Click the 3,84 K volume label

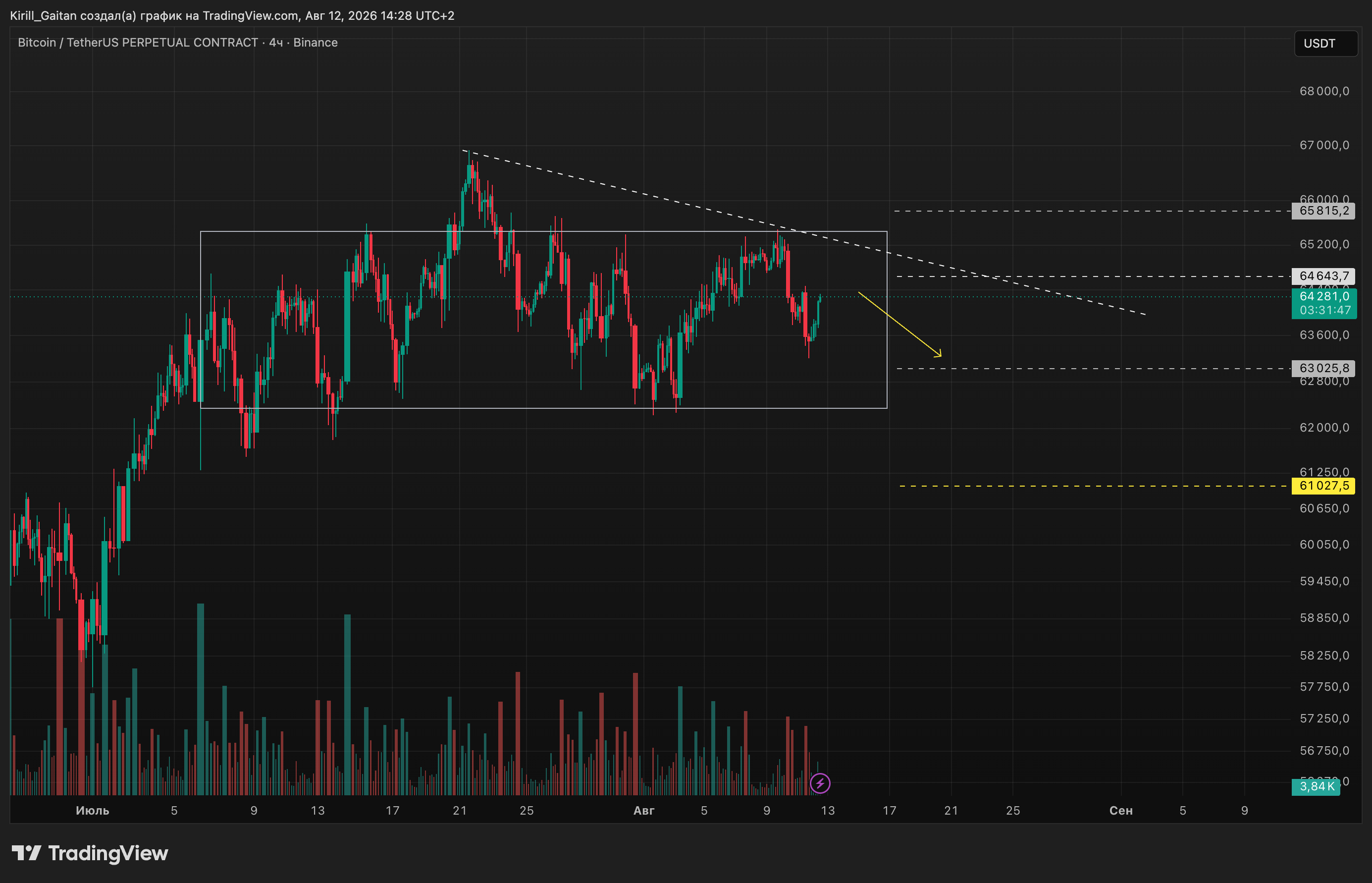coord(1317,787)
